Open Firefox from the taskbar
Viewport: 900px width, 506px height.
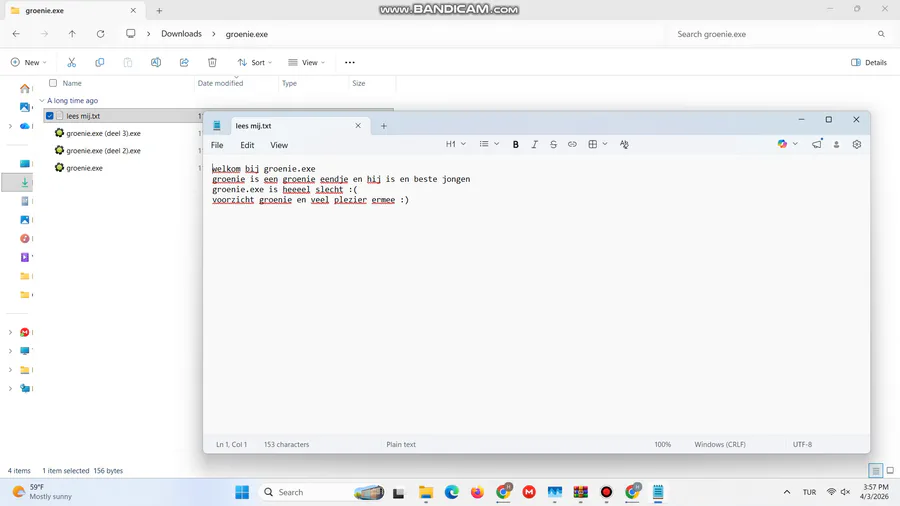tap(477, 492)
